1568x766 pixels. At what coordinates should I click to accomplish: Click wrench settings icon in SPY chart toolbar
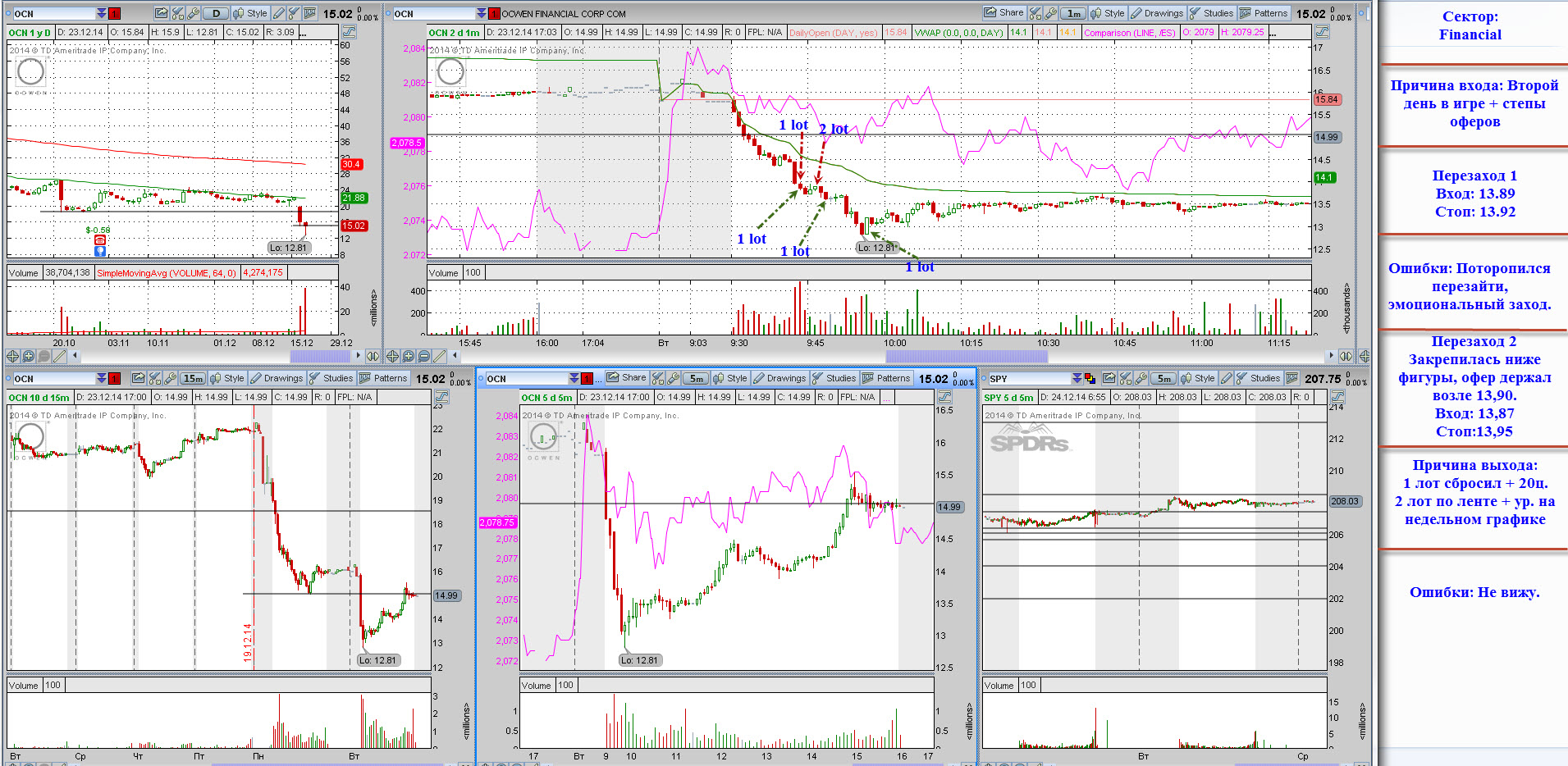[1141, 378]
